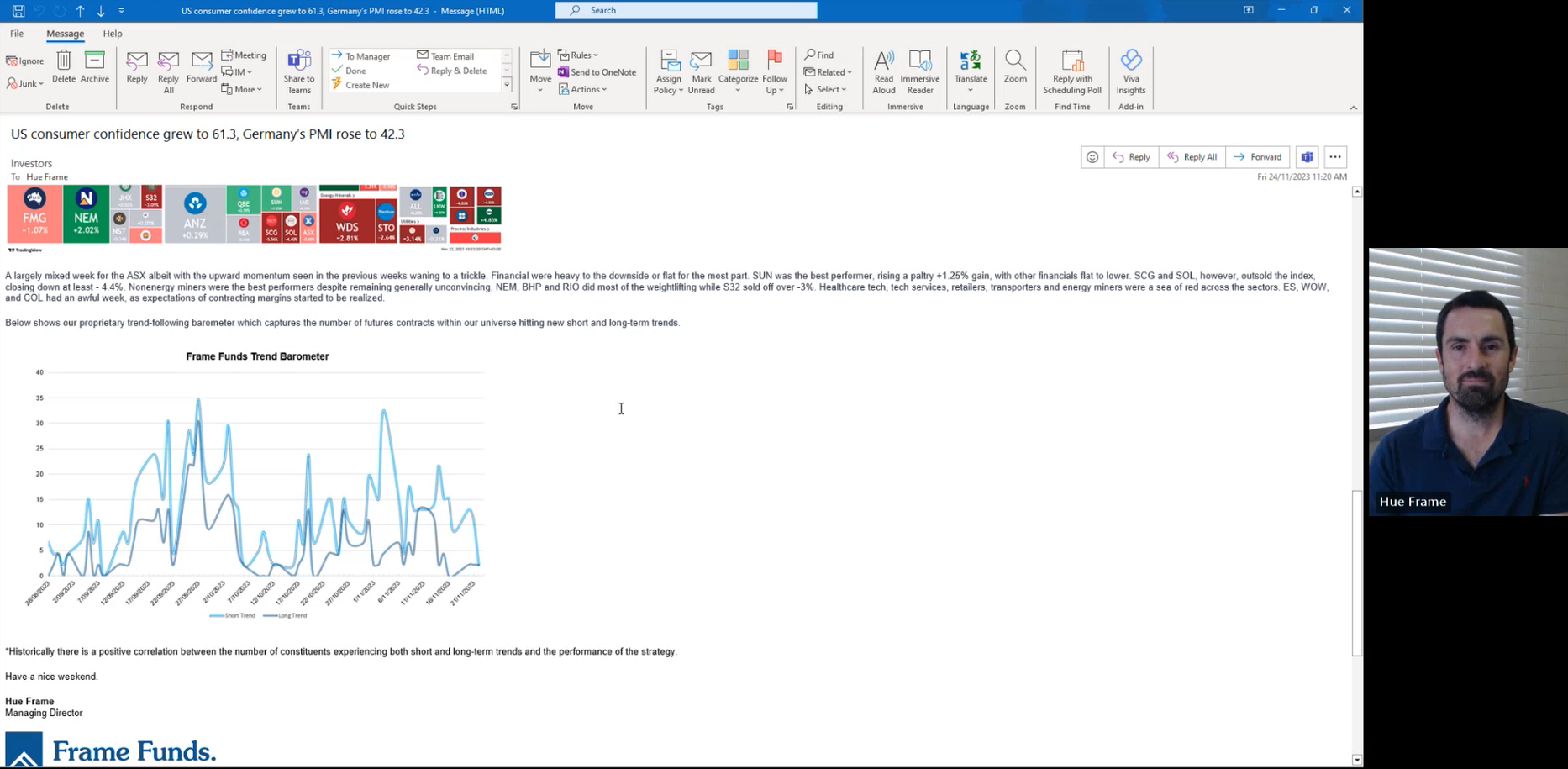
Task: Run the To Manager quick step
Action: [x=361, y=56]
